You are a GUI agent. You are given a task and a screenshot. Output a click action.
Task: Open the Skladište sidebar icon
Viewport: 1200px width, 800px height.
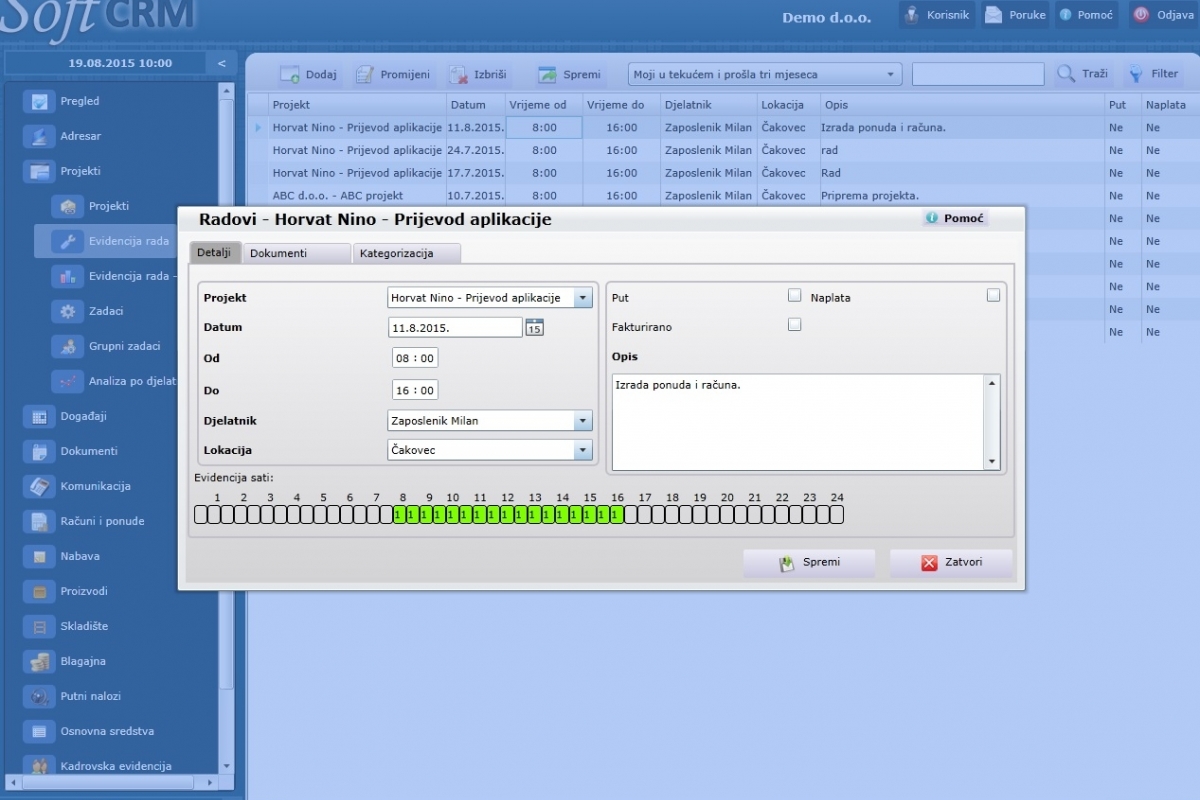point(40,626)
